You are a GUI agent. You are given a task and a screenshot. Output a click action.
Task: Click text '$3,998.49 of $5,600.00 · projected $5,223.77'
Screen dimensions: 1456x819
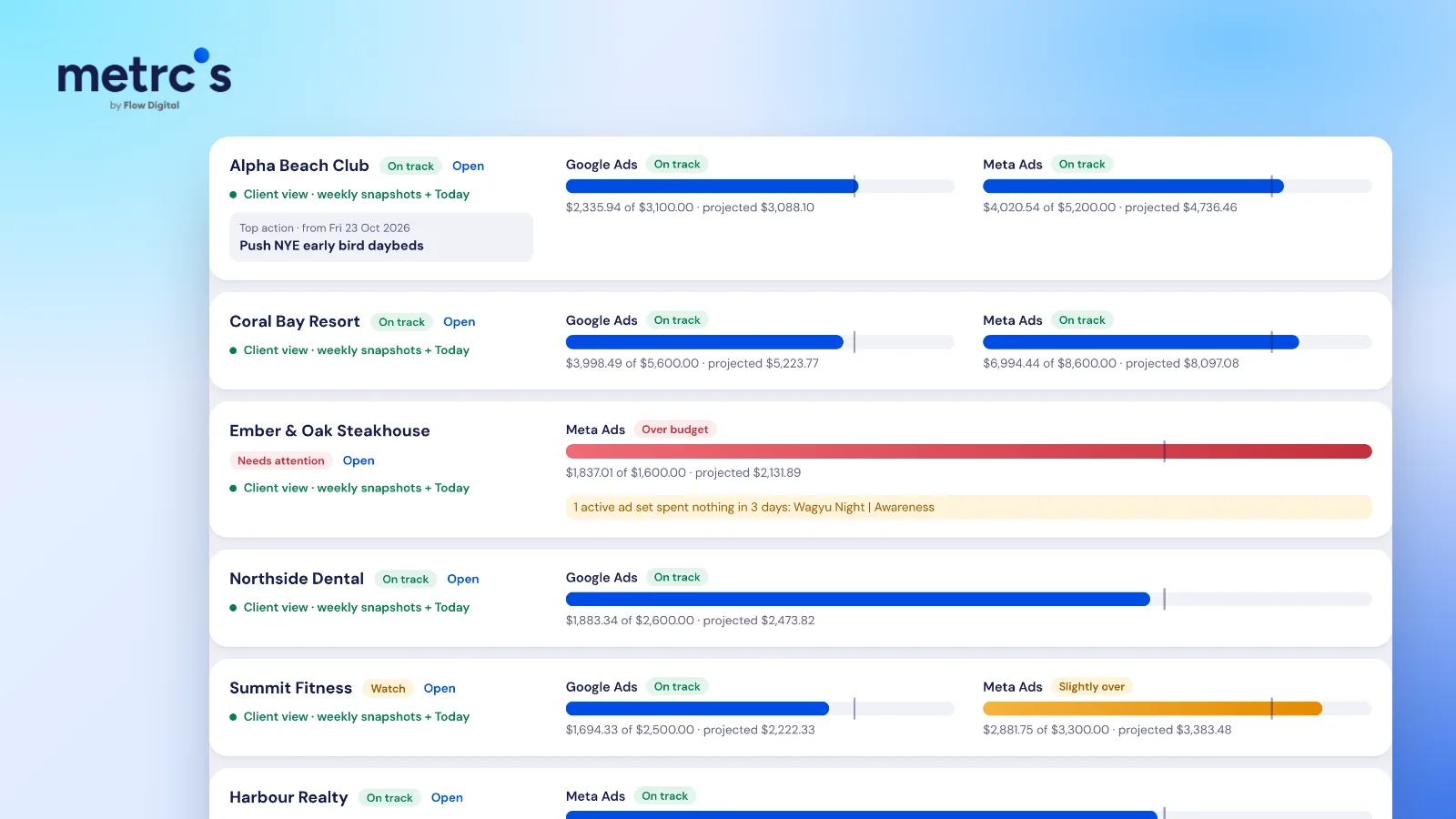click(x=693, y=363)
